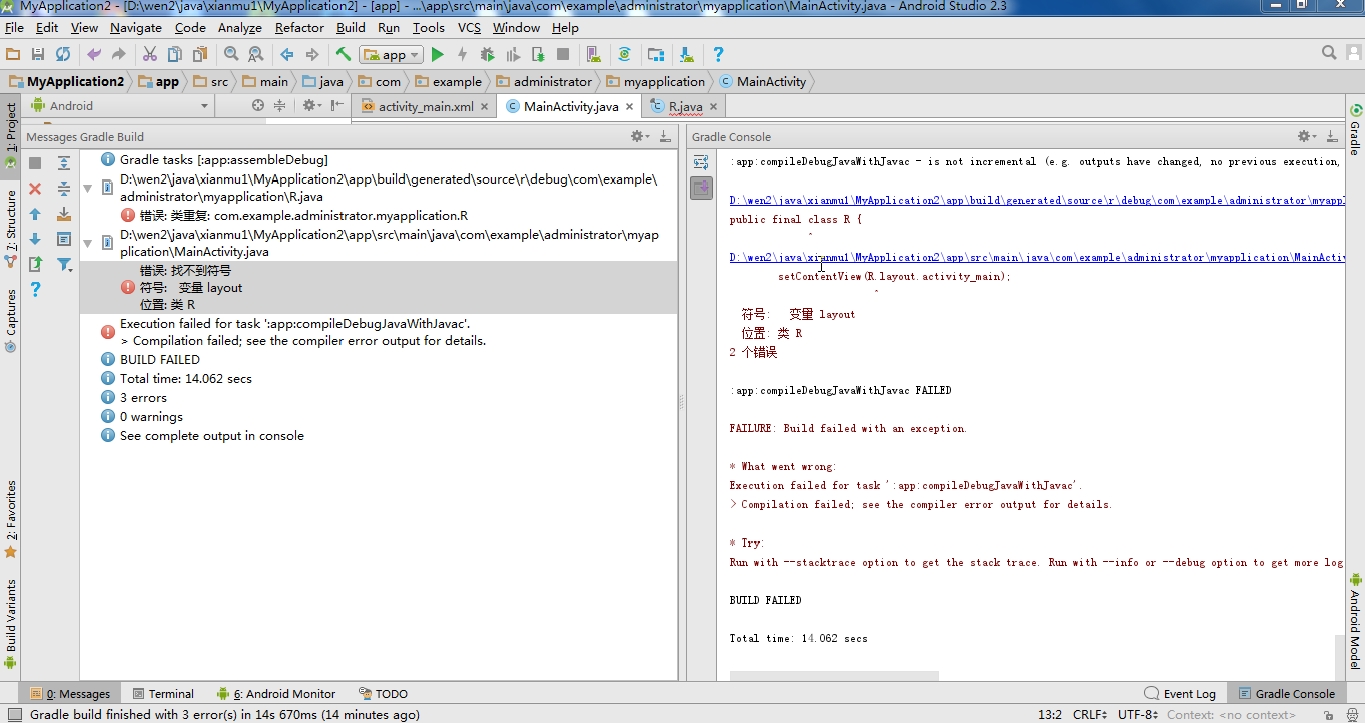
Task: Click the Scroll from Source target icon
Action: point(258,105)
